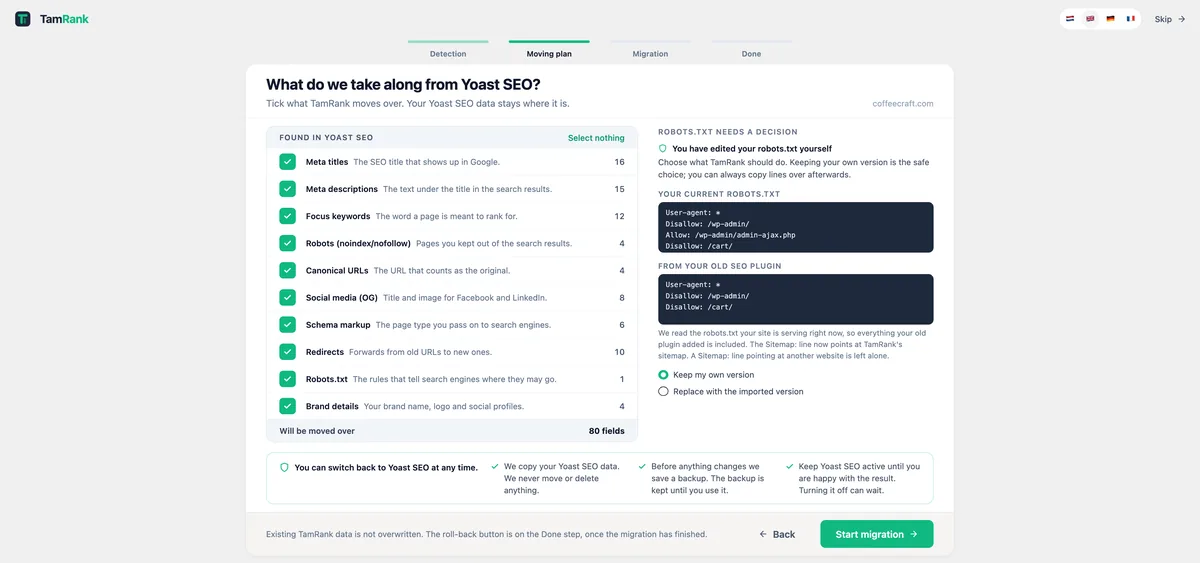Go to the Detection step
Viewport: 1200px width, 563px height.
point(448,49)
